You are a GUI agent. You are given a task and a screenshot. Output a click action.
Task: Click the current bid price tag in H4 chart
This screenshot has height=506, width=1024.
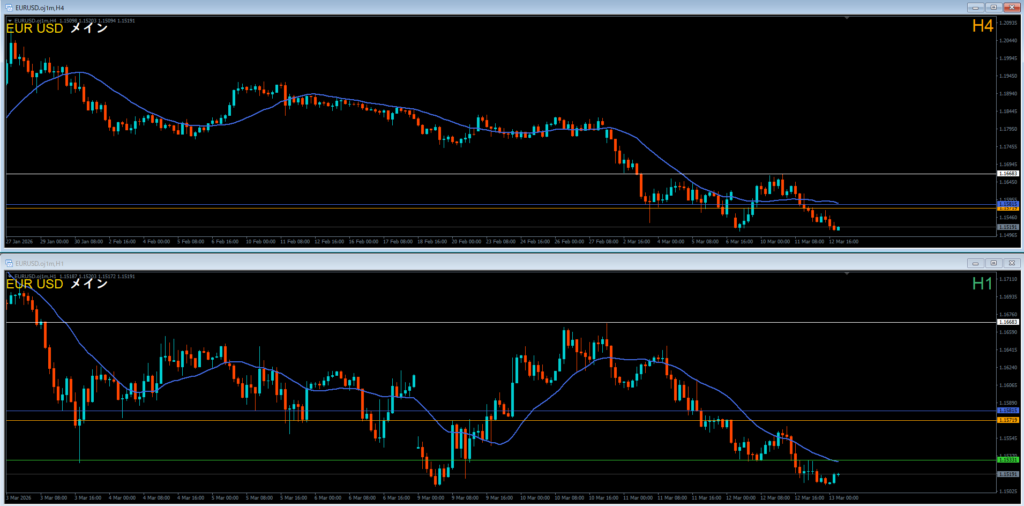coord(1008,228)
